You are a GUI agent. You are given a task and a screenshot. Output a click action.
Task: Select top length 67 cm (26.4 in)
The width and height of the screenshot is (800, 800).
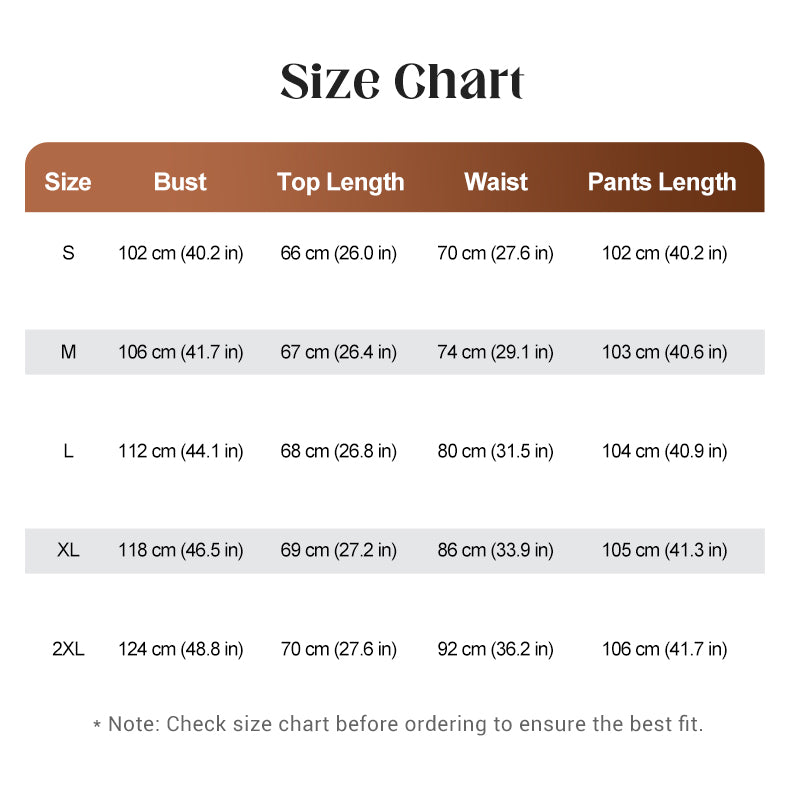click(x=338, y=353)
